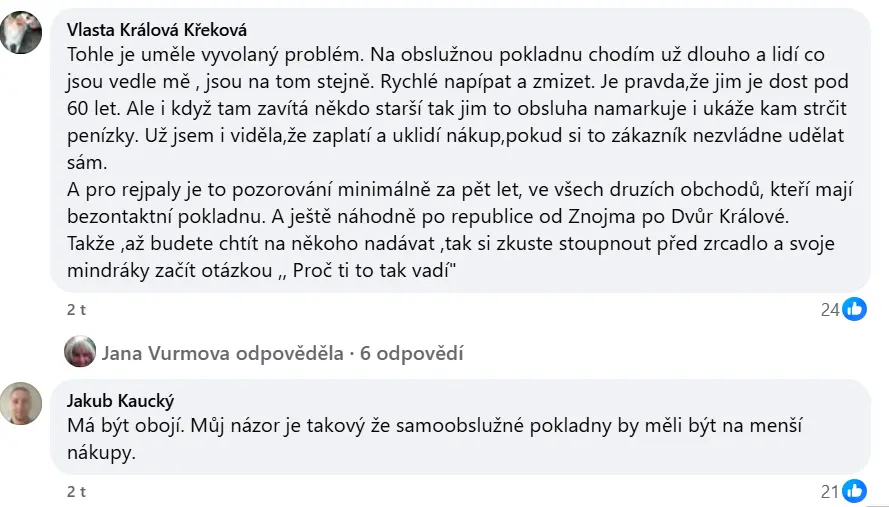The width and height of the screenshot is (889, 507).
Task: Open Vlasta Králová Křeková's profile picture
Action: click(21, 33)
